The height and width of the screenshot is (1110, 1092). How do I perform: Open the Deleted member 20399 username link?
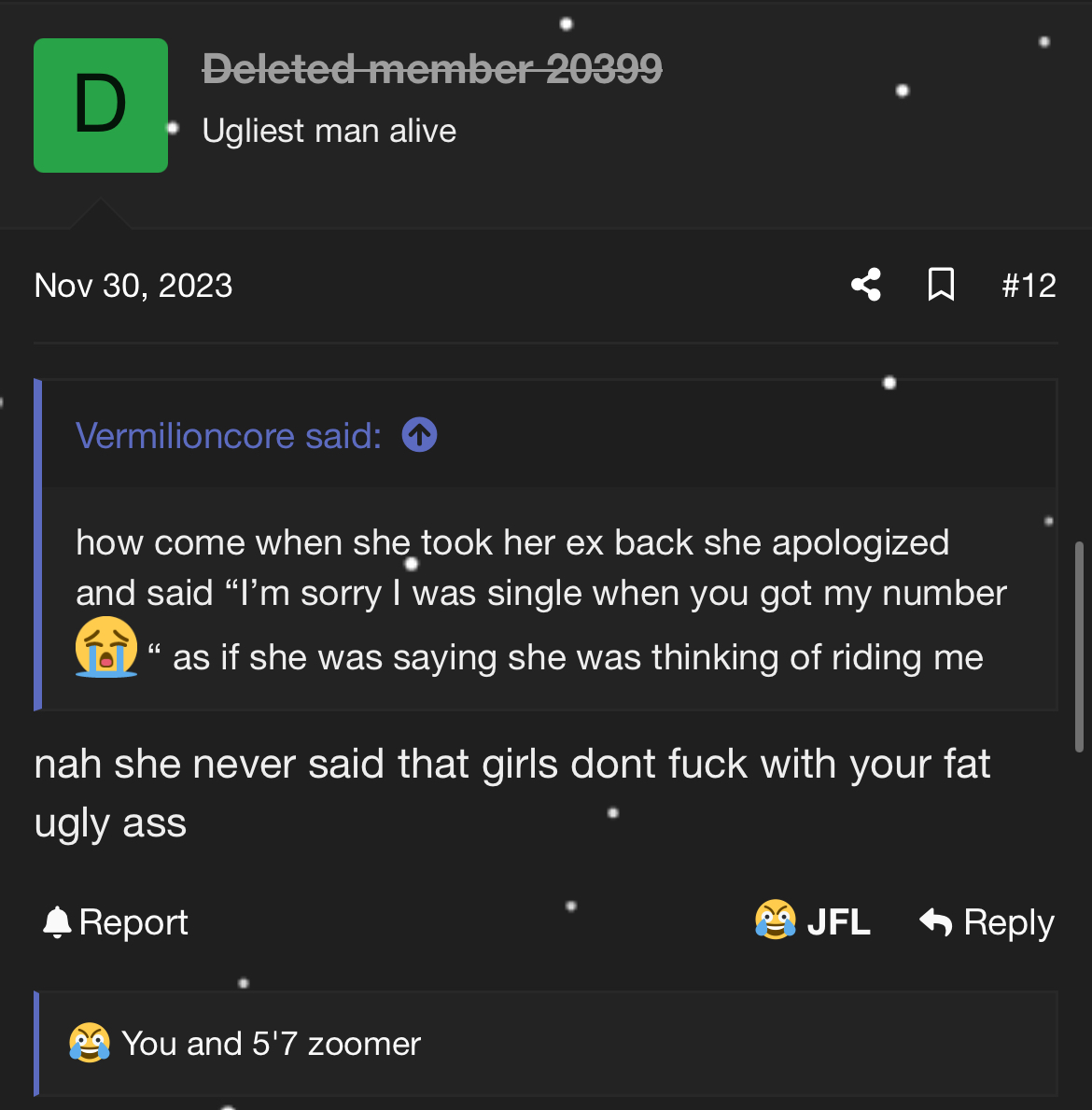coord(431,68)
